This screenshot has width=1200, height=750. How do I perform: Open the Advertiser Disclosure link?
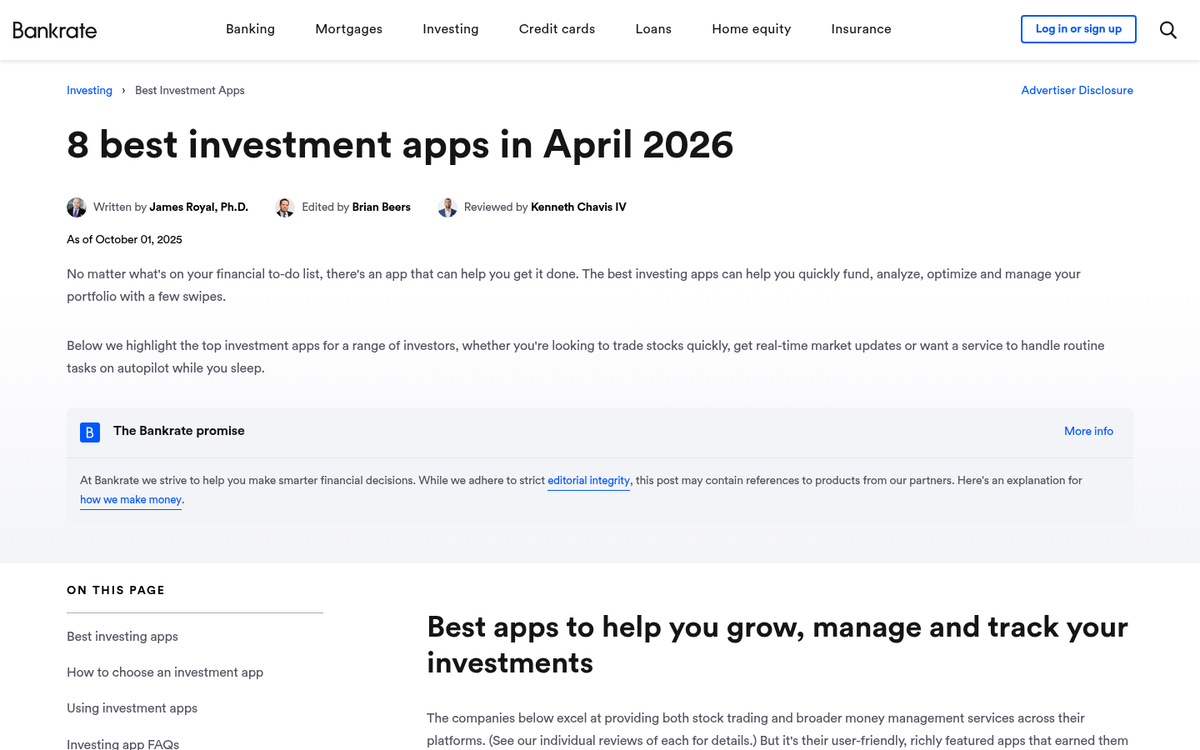click(x=1077, y=90)
